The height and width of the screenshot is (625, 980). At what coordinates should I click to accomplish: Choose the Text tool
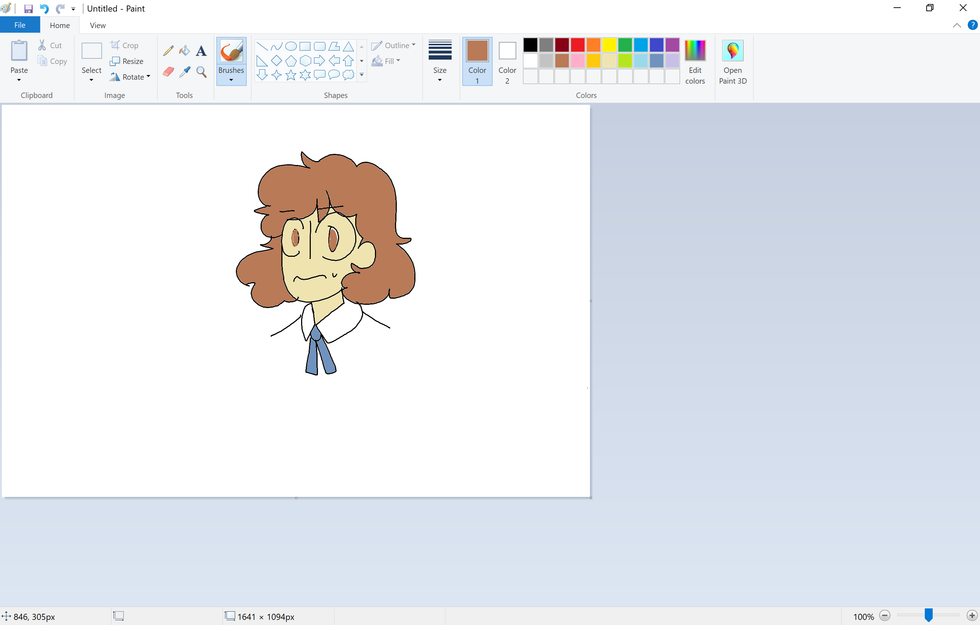click(x=201, y=50)
